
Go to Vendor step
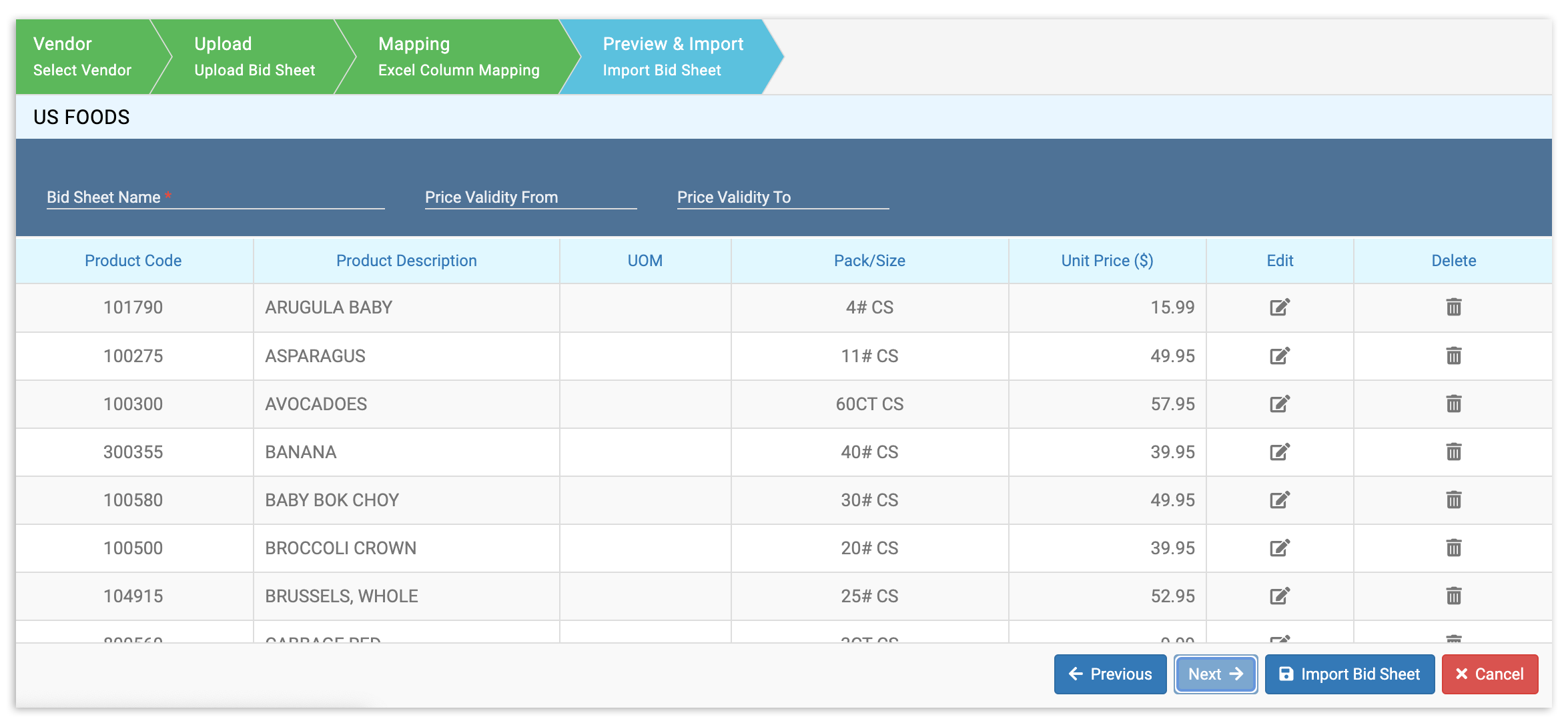[x=83, y=57]
